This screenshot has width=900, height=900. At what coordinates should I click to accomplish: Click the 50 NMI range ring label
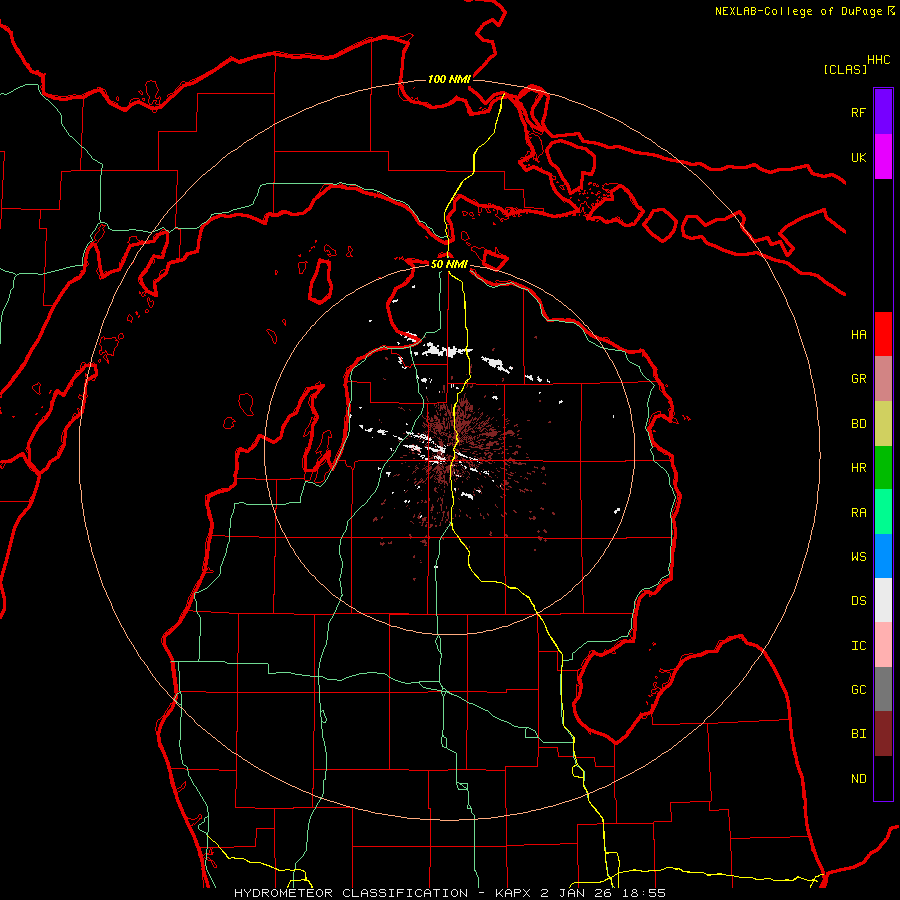[449, 264]
